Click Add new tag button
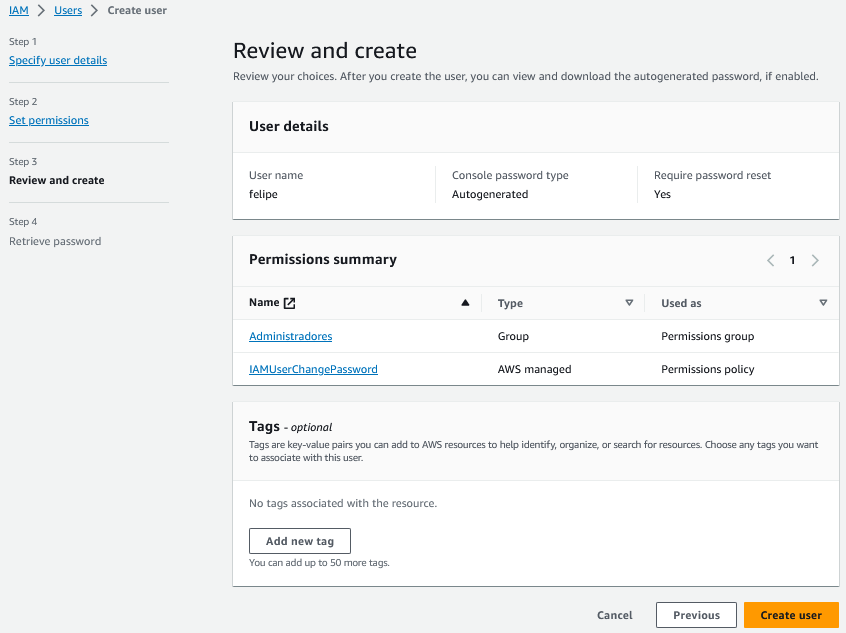Screen dimensions: 846x633 click(x=299, y=541)
